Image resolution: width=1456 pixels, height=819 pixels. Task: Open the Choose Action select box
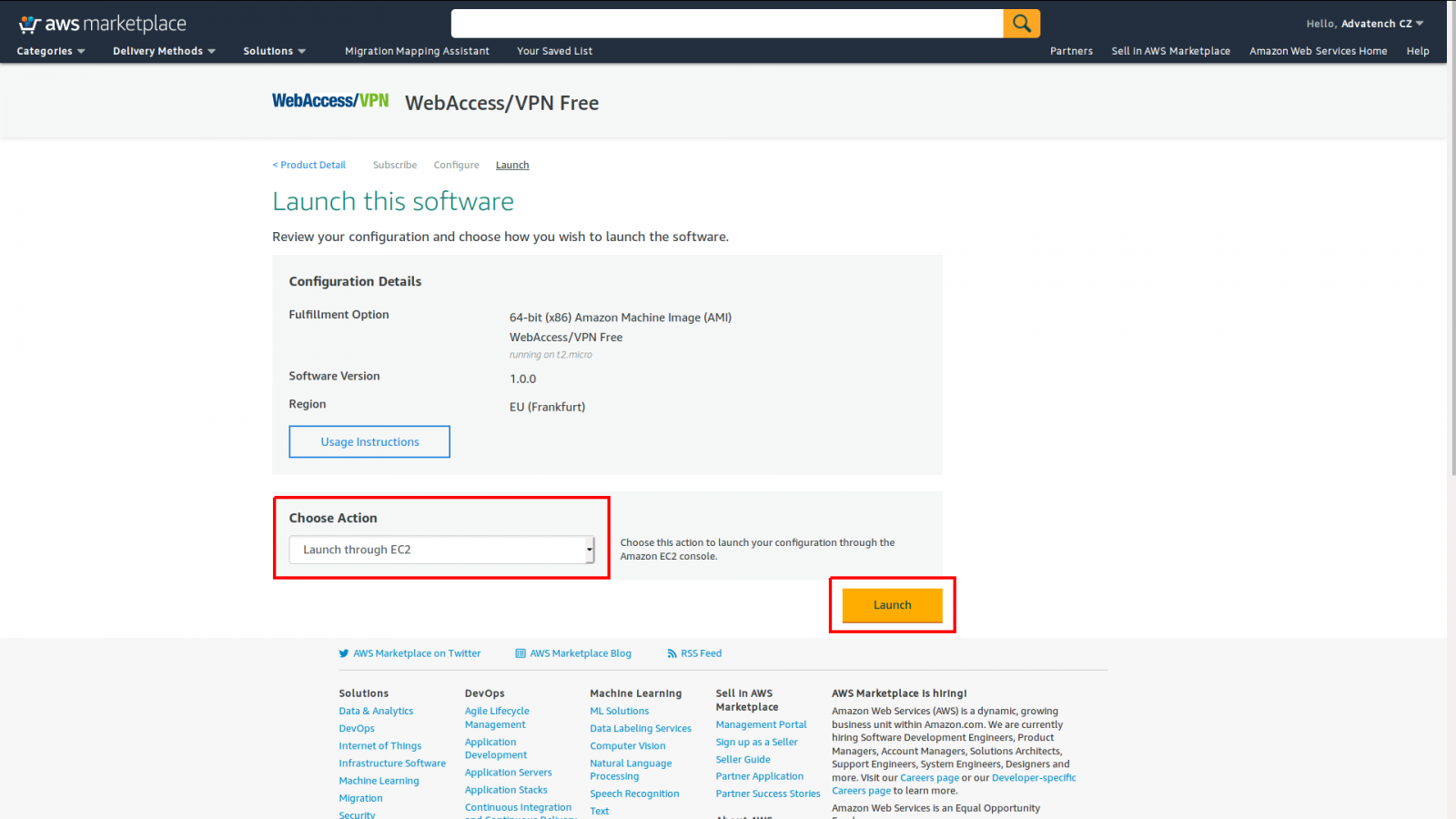tap(441, 550)
